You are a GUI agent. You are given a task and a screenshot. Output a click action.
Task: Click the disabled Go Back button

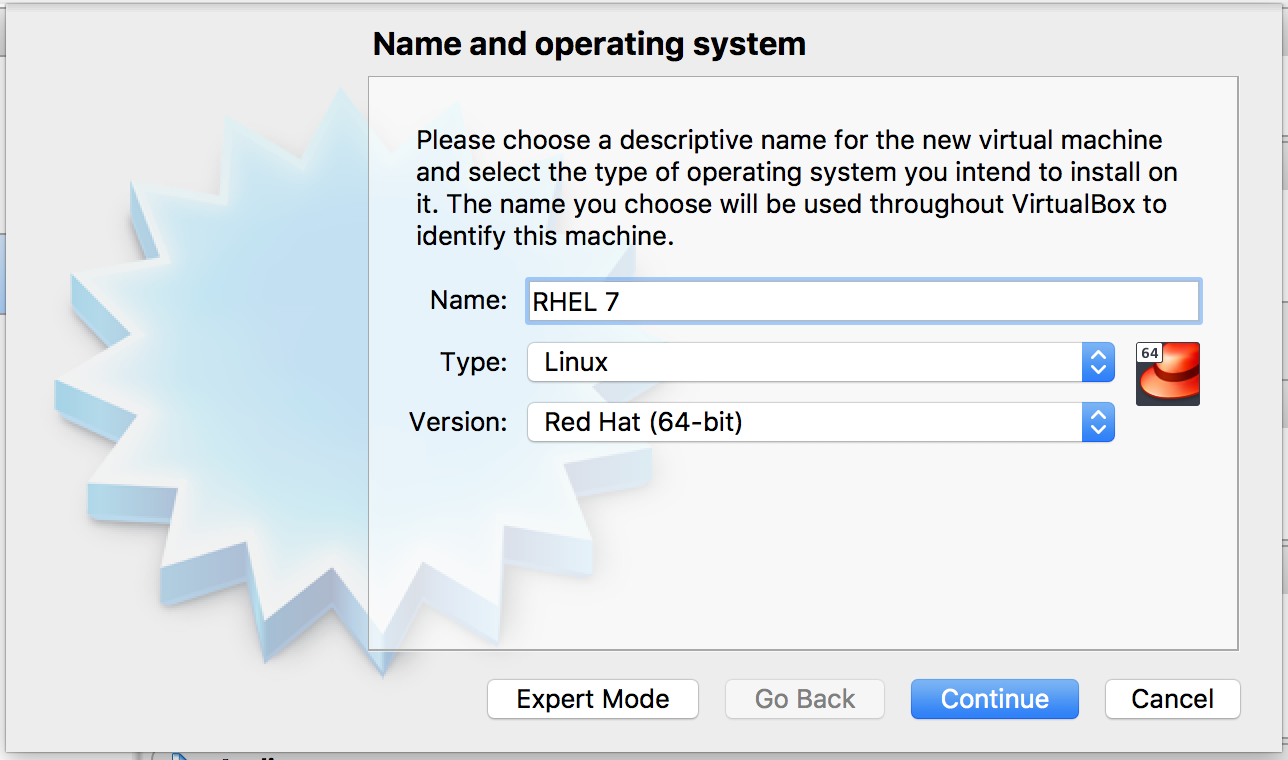click(x=804, y=699)
